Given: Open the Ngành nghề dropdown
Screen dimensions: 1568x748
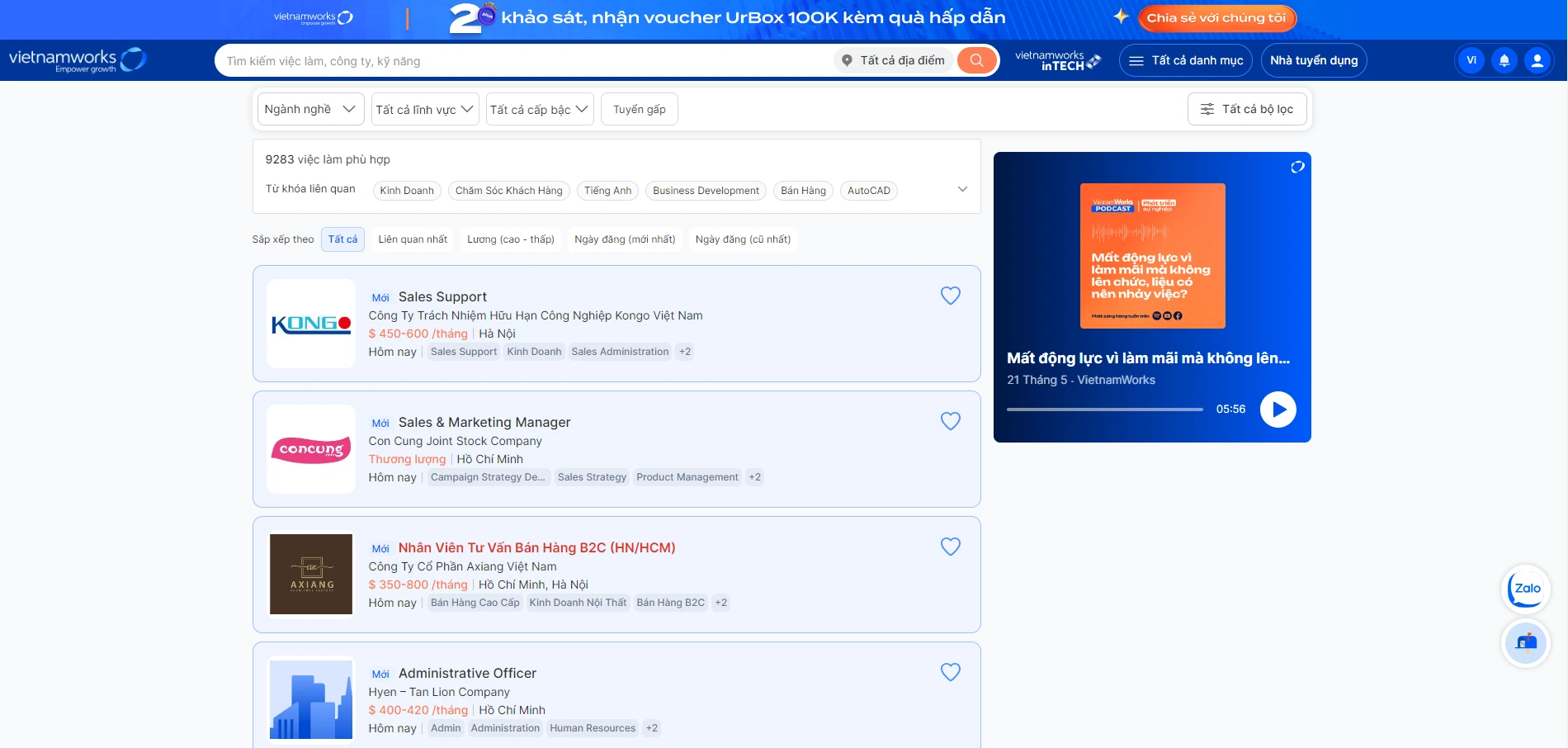Looking at the screenshot, I should [310, 109].
